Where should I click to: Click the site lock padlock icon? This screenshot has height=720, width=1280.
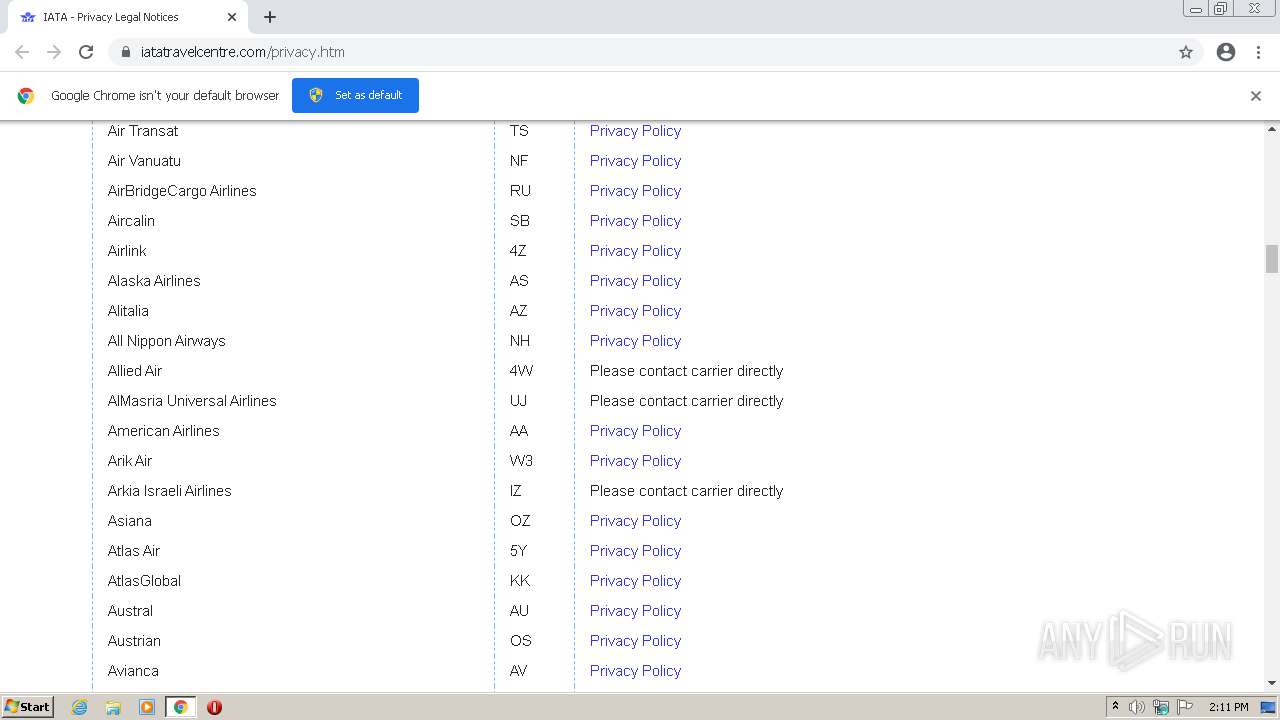(125, 52)
